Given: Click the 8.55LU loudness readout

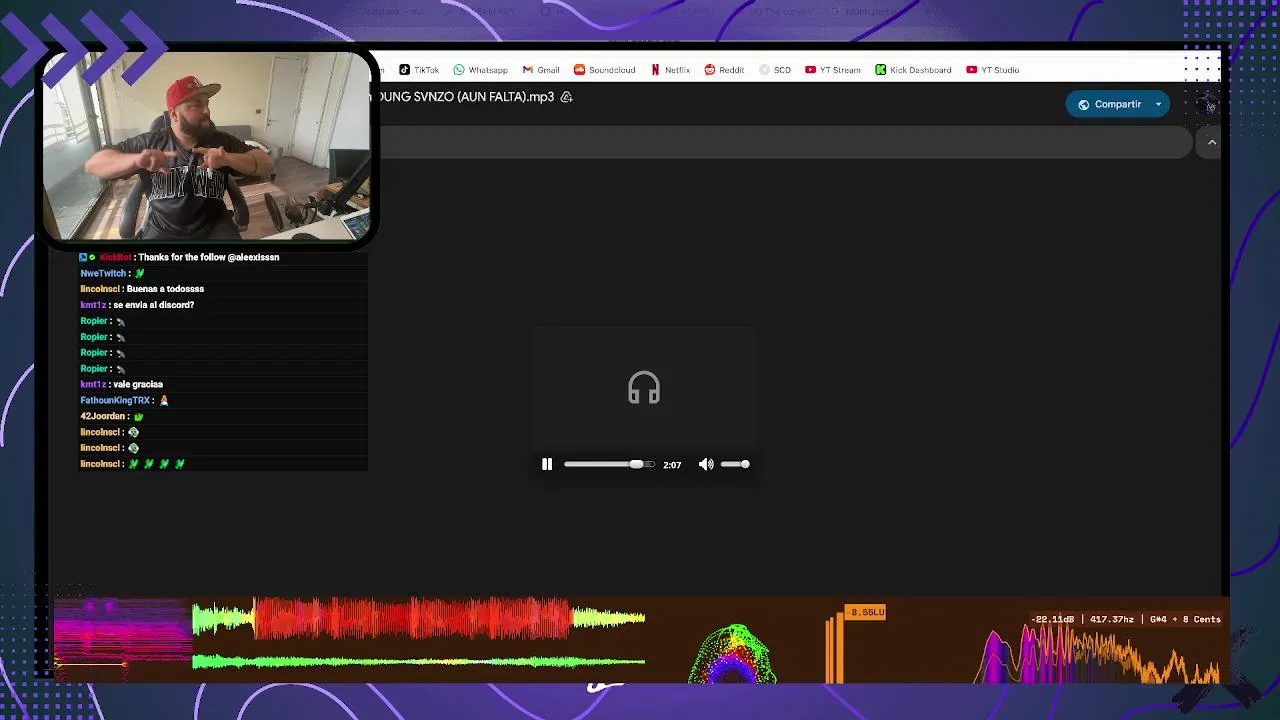Looking at the screenshot, I should pyautogui.click(x=866, y=612).
